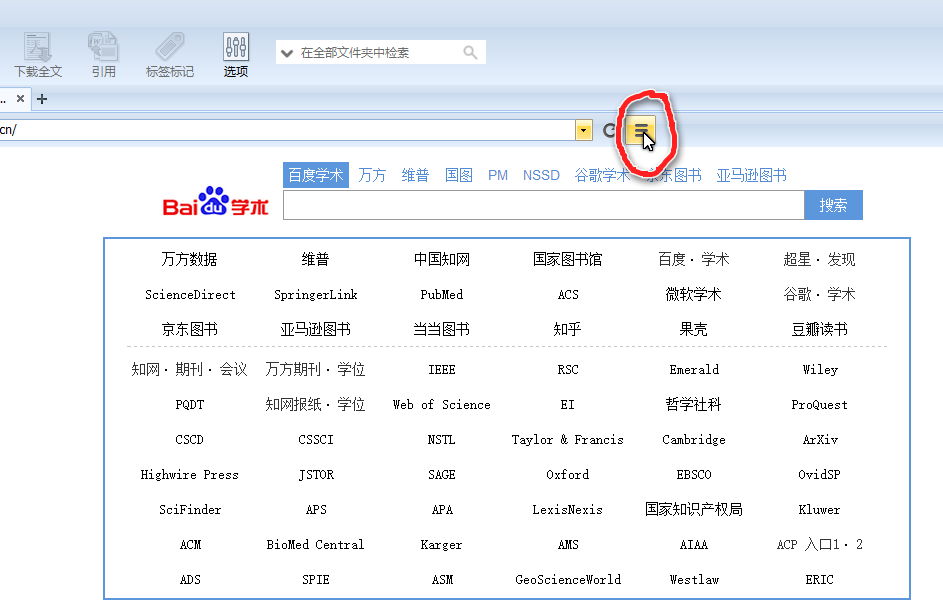This screenshot has width=943, height=610.
Task: Open the 国家图书馆 link
Action: pyautogui.click(x=567, y=259)
